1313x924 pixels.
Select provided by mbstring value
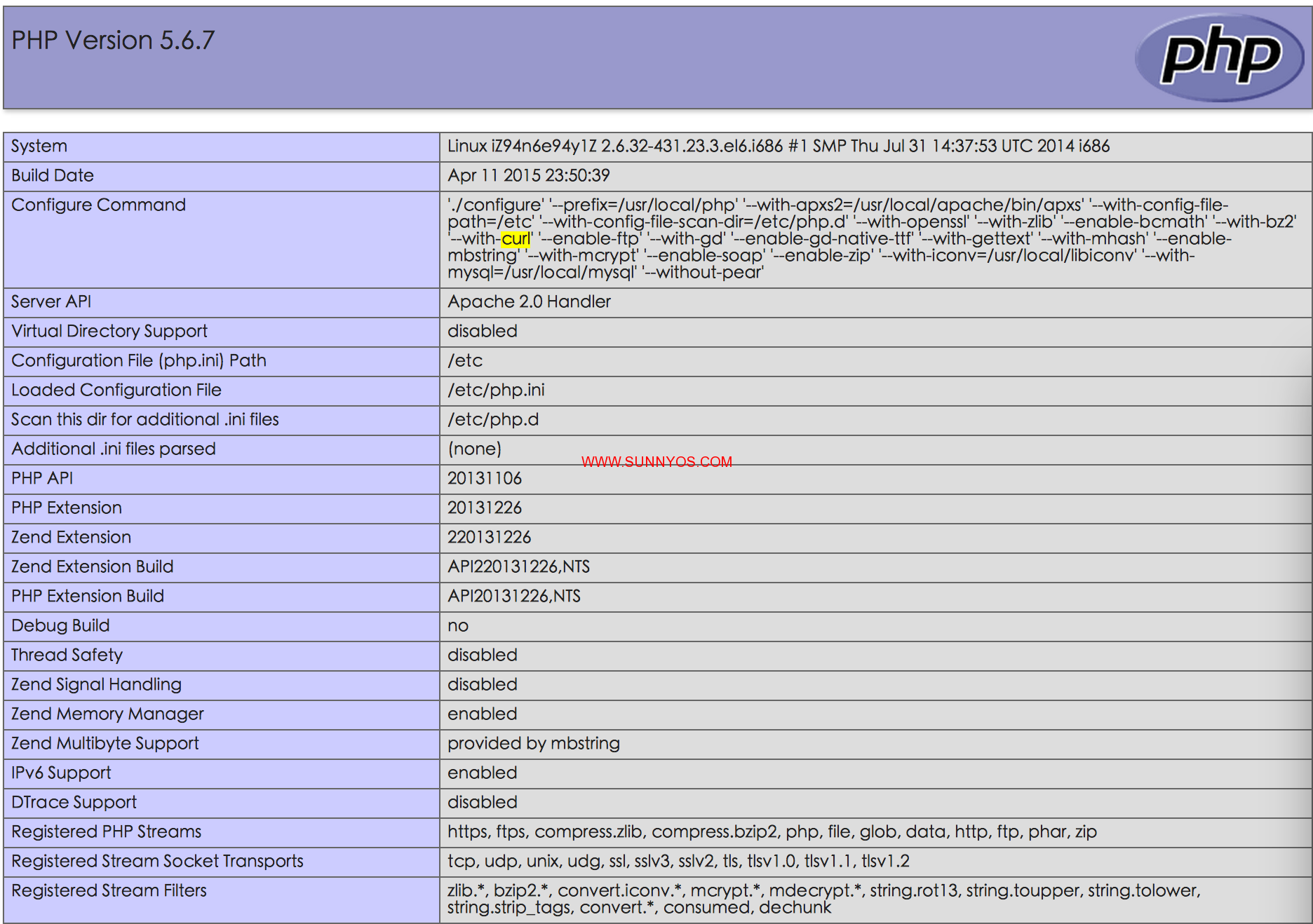tap(534, 744)
